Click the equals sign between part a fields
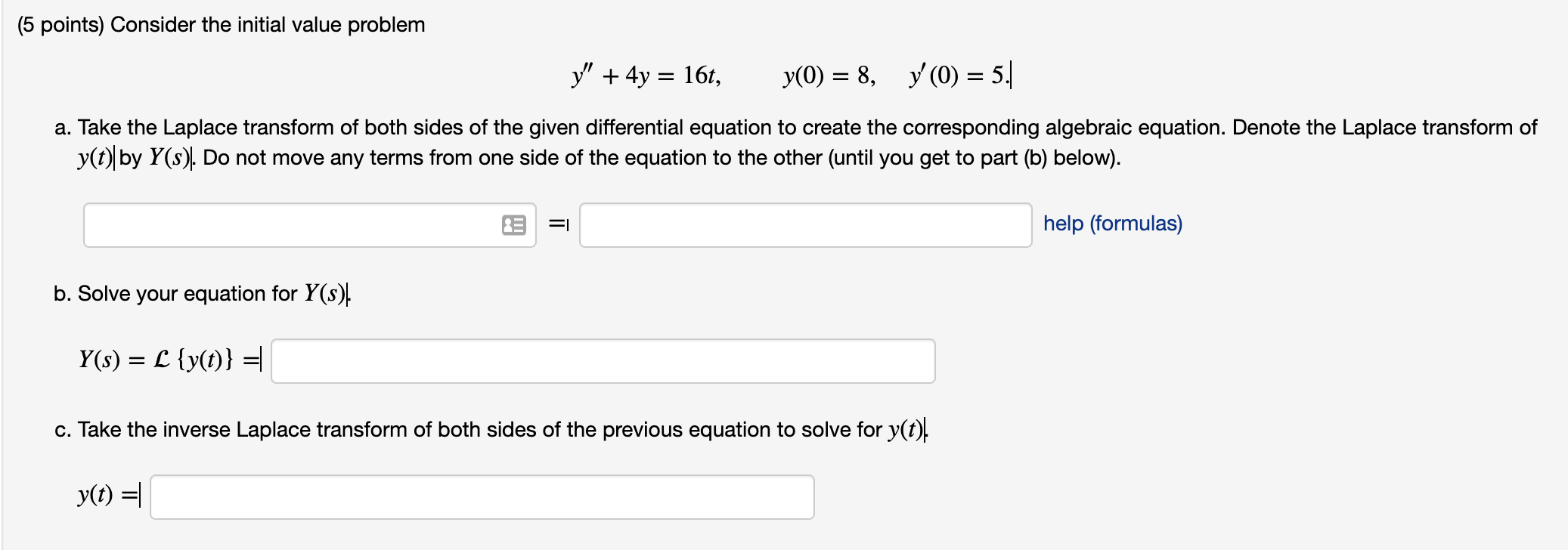 [x=557, y=224]
